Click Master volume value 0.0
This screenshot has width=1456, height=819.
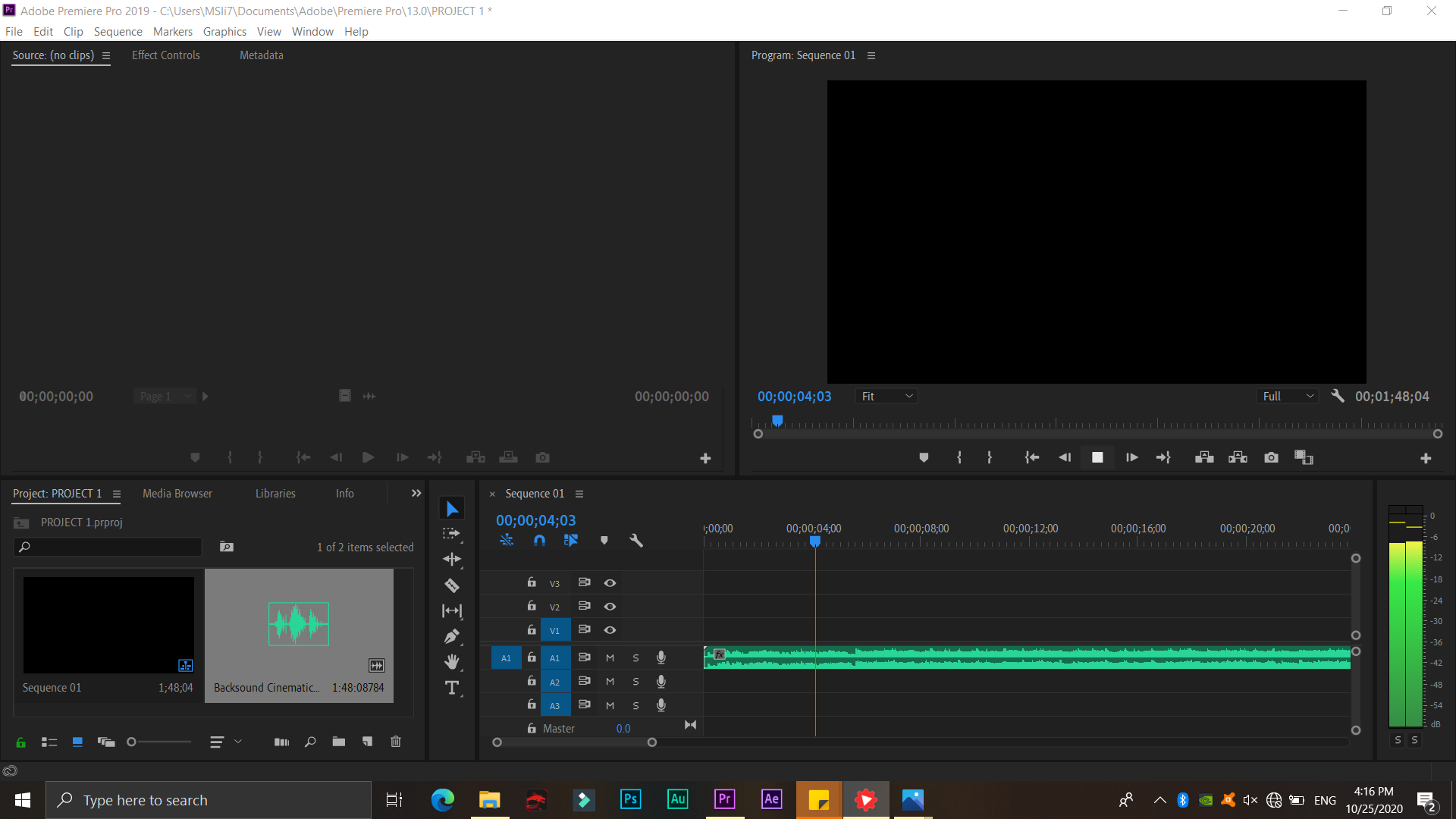[623, 729]
